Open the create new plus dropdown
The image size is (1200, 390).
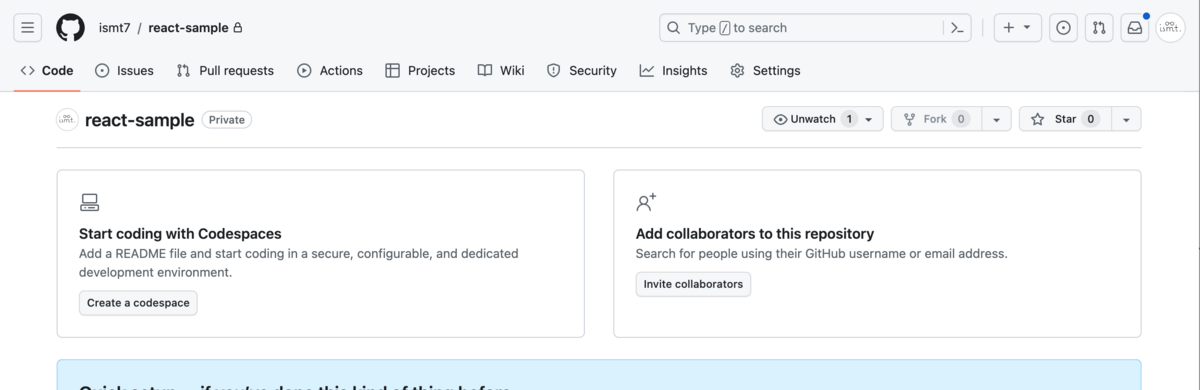click(1018, 28)
